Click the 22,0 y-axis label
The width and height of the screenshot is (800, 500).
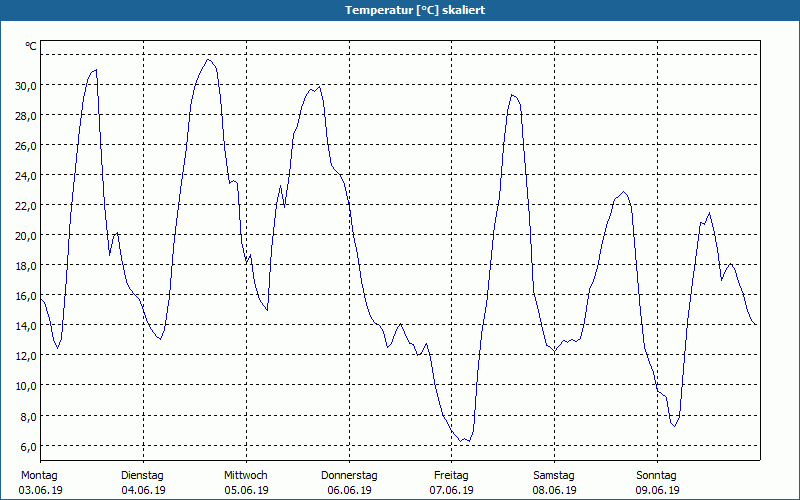pyautogui.click(x=26, y=206)
